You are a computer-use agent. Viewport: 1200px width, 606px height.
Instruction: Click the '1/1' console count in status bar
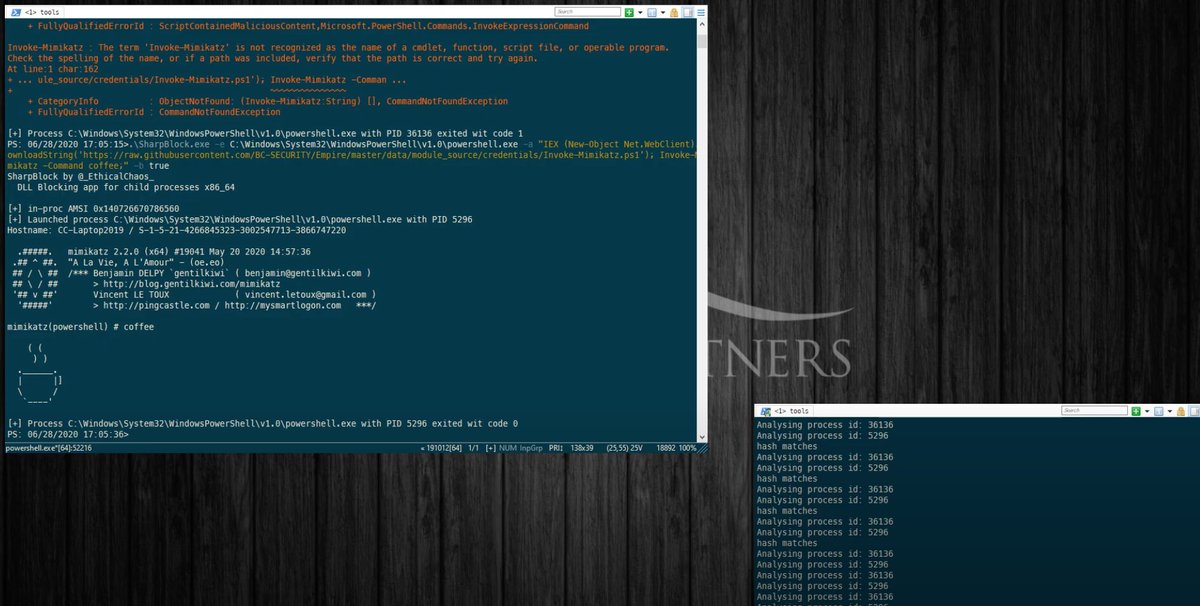pos(473,448)
